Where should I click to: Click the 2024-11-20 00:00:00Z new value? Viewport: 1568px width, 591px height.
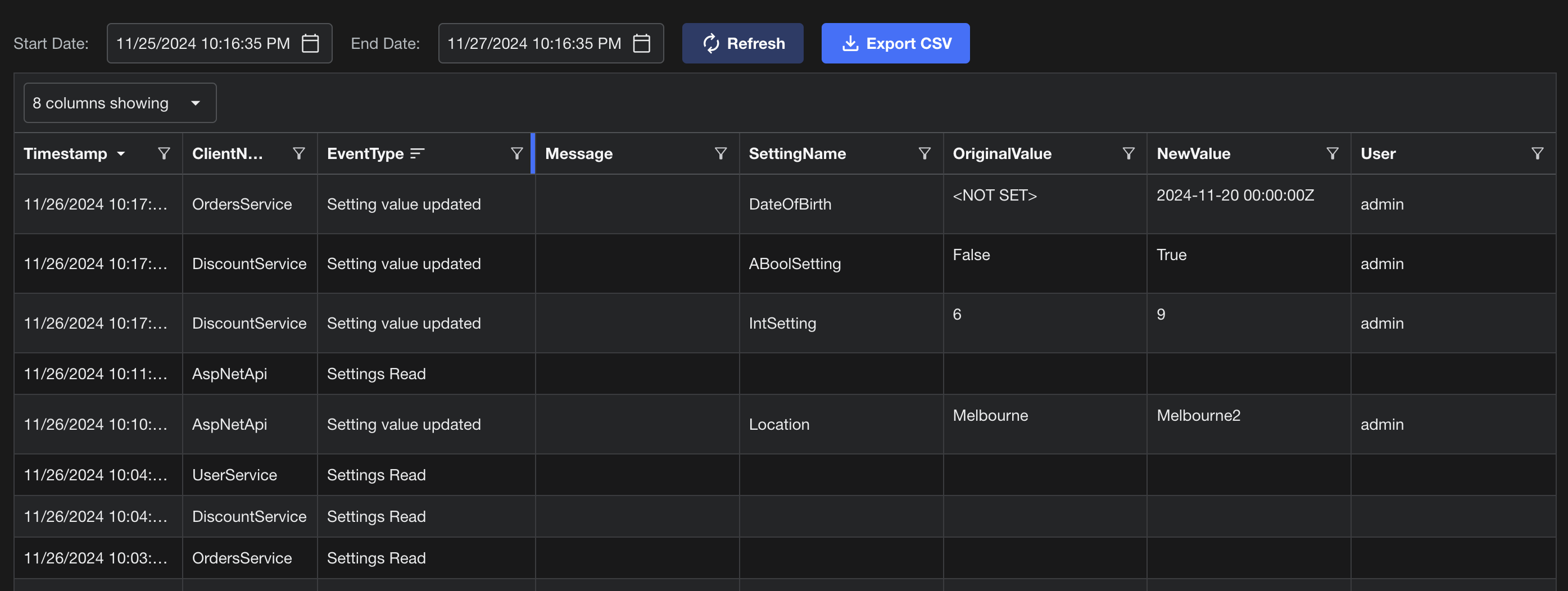pos(1235,196)
